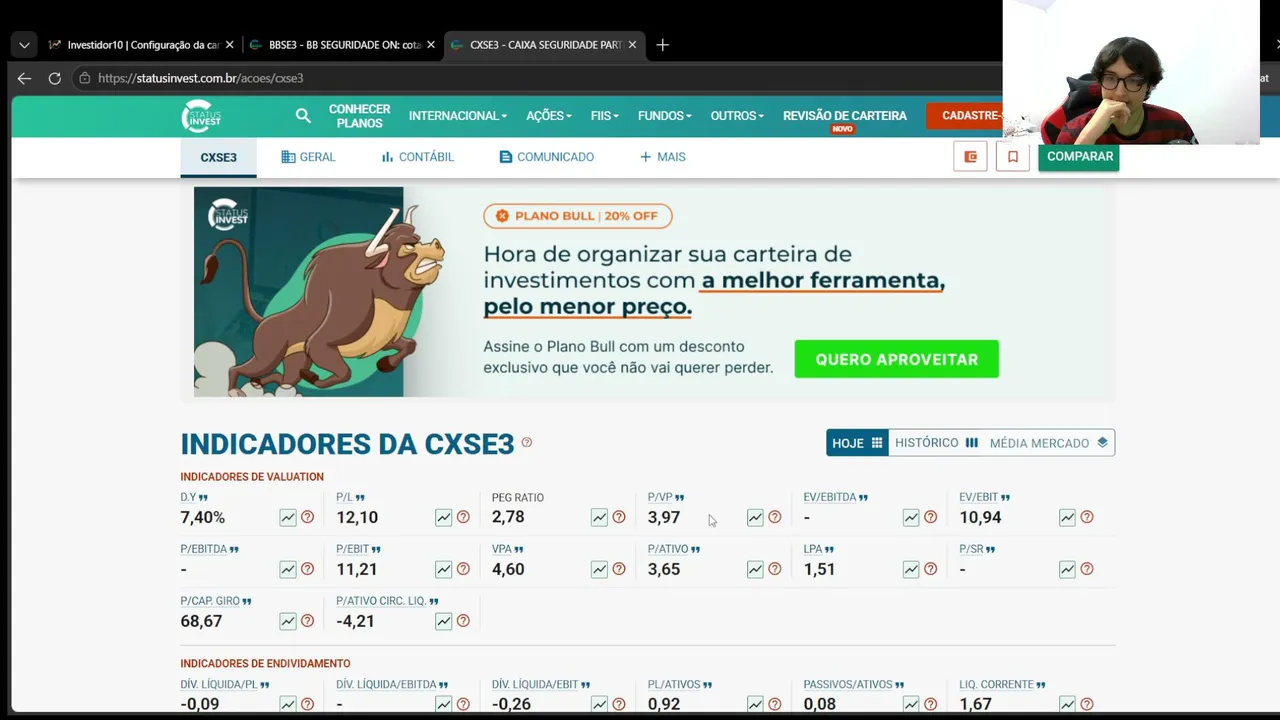Open the P/ATIVO CIRC. LIQ. help icon

click(x=463, y=621)
